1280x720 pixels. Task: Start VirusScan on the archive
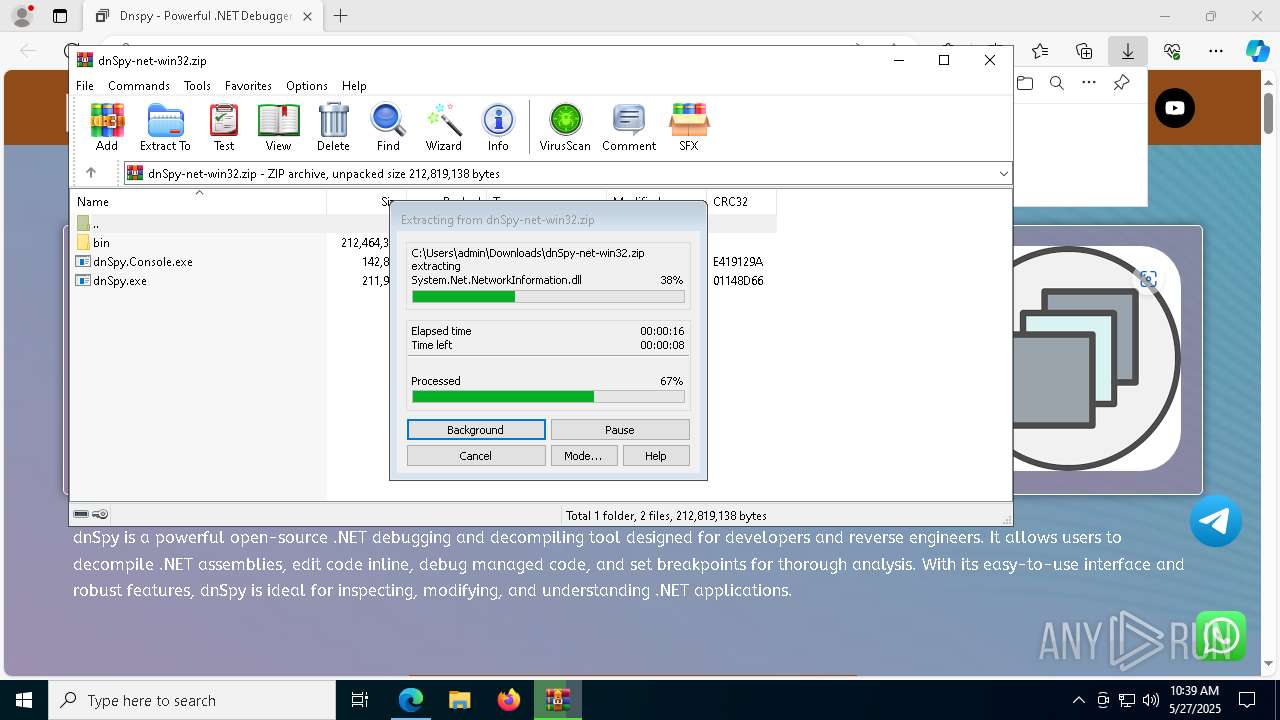pyautogui.click(x=565, y=127)
